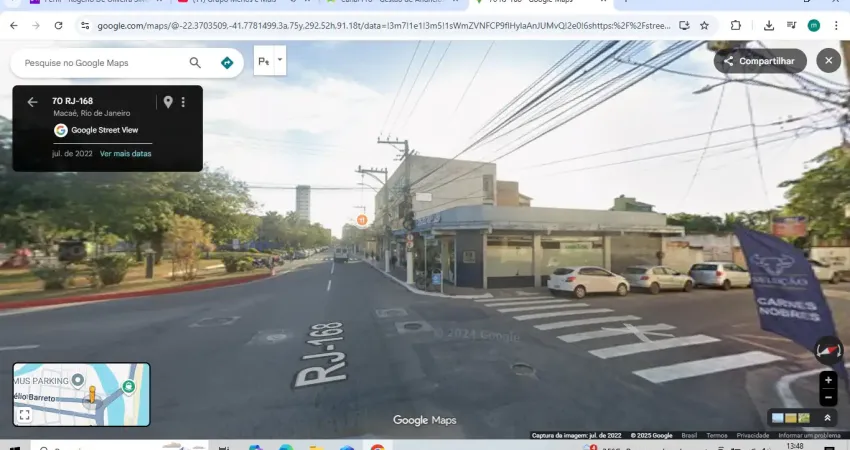Click the green marker on the minimap
Viewport: 850px width, 450px height.
(x=129, y=386)
